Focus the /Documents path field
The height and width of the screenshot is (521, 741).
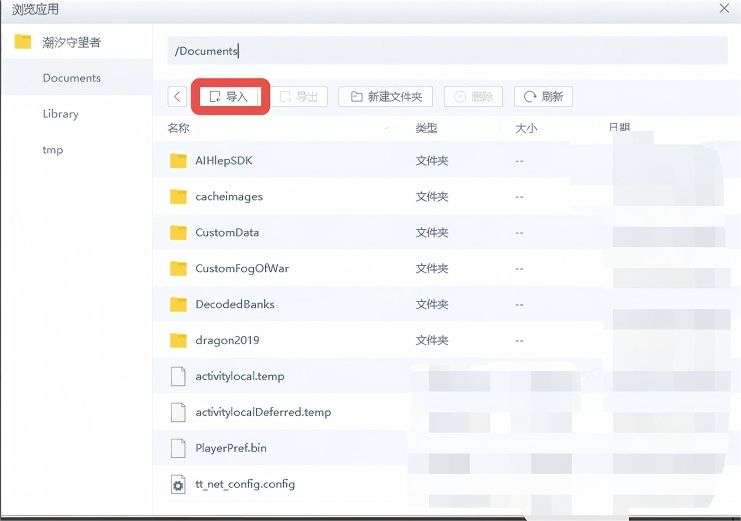(447, 51)
